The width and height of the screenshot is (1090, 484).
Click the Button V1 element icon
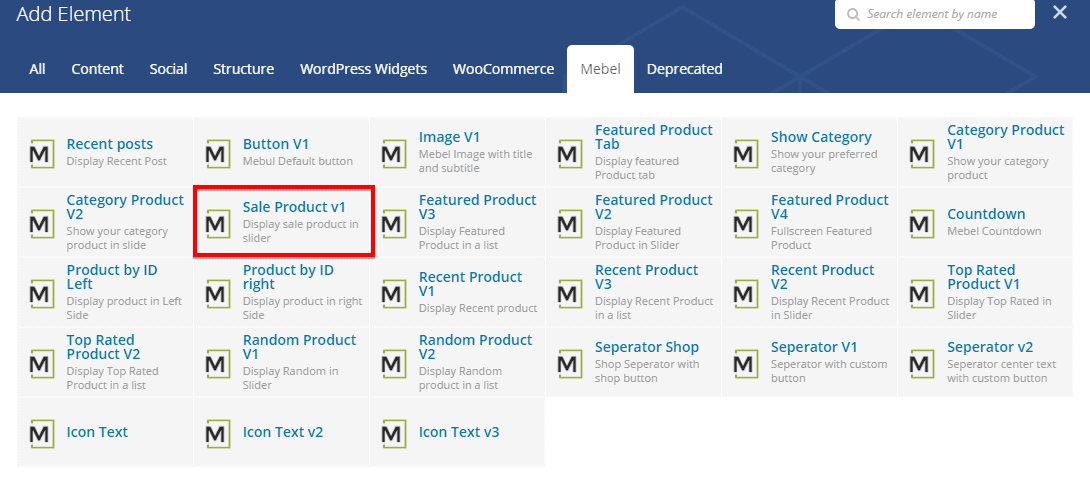(x=218, y=153)
